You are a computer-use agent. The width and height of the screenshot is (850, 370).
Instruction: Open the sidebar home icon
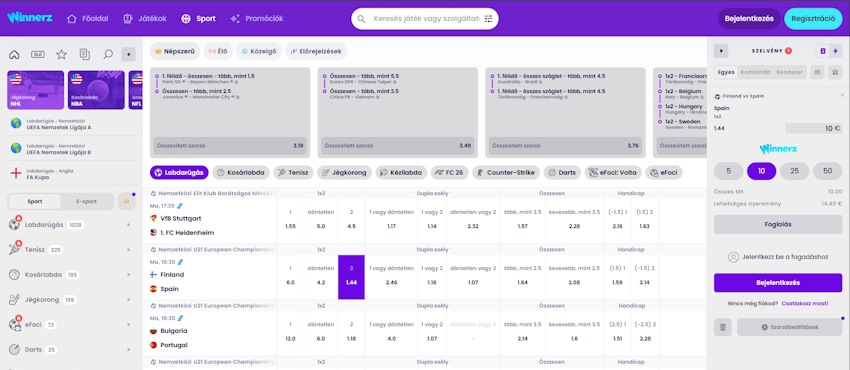[x=15, y=54]
